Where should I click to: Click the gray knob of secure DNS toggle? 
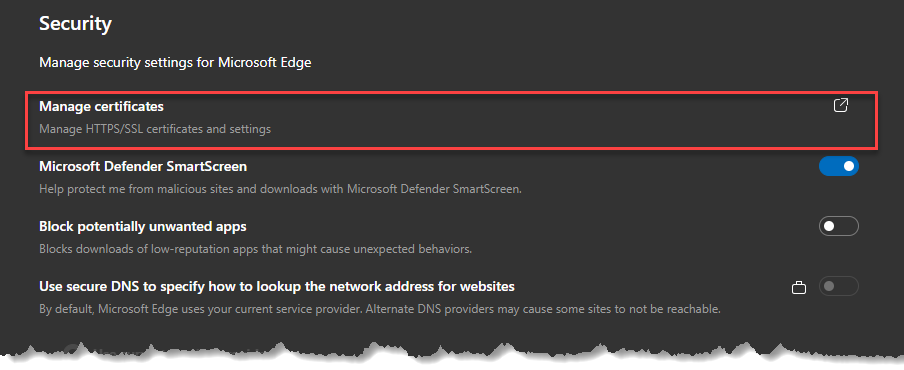pos(829,286)
